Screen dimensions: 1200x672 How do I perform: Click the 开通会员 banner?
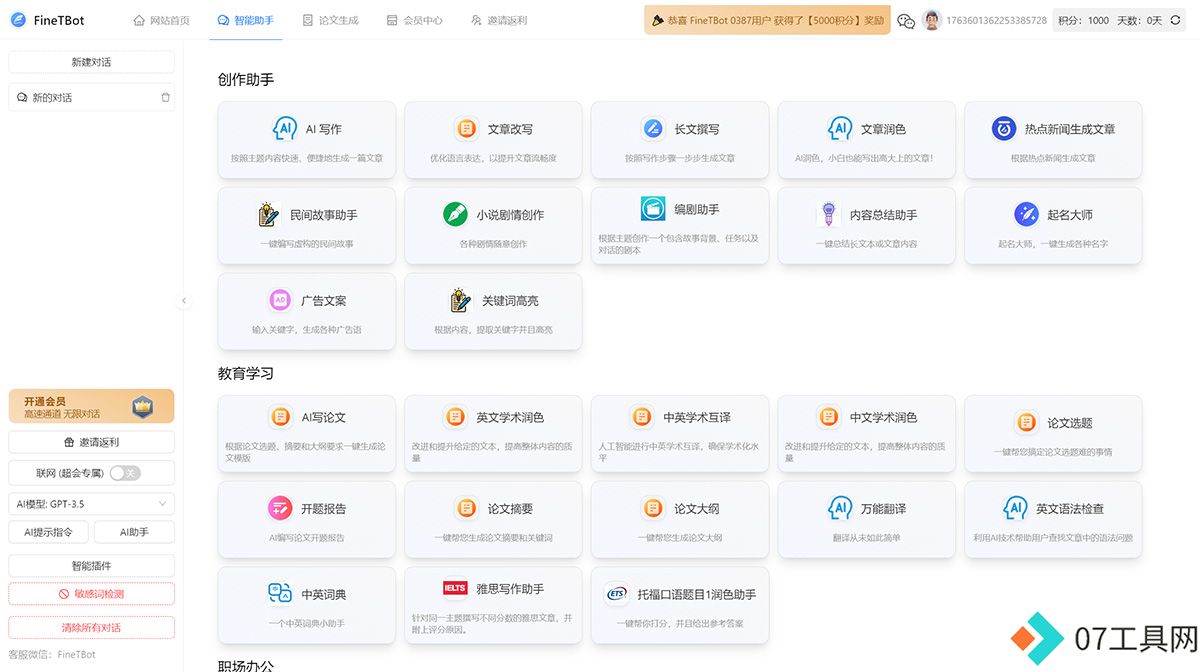pos(91,406)
